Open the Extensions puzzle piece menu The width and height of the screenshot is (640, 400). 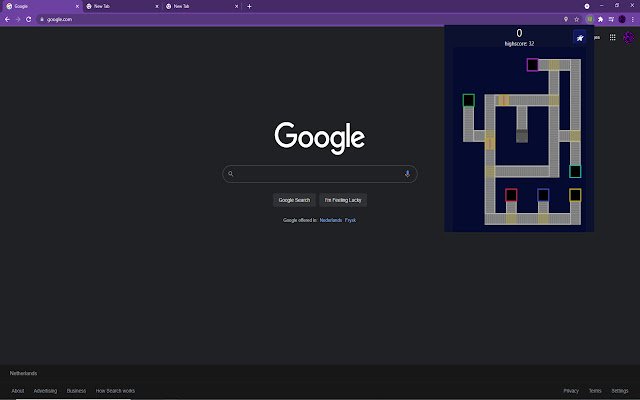(600, 19)
